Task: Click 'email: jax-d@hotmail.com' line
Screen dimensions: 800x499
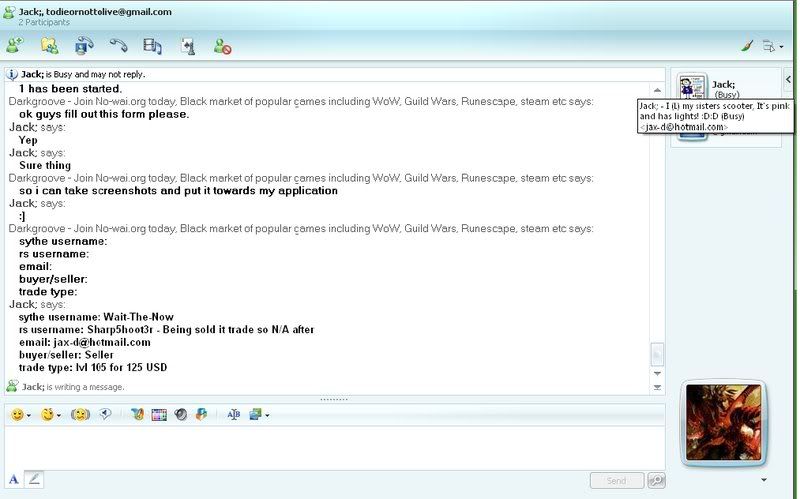Action: (x=85, y=342)
